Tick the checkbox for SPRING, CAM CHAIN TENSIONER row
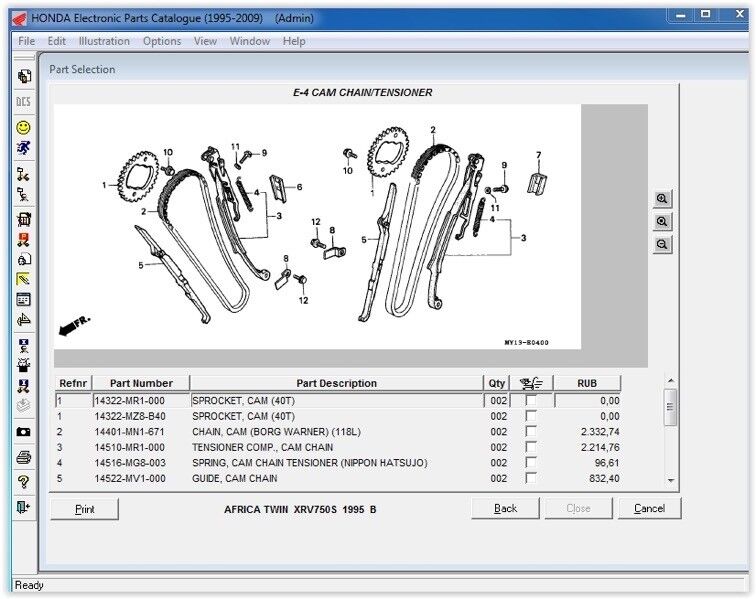Screen dimensions: 756x599 pos(531,462)
